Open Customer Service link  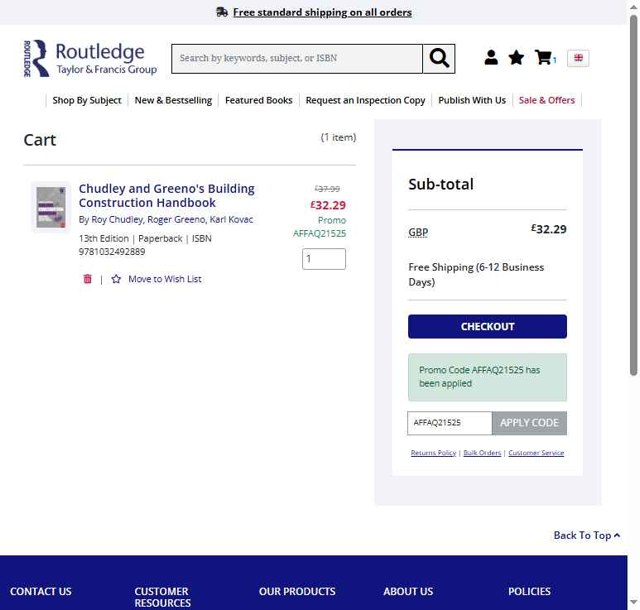(x=536, y=453)
